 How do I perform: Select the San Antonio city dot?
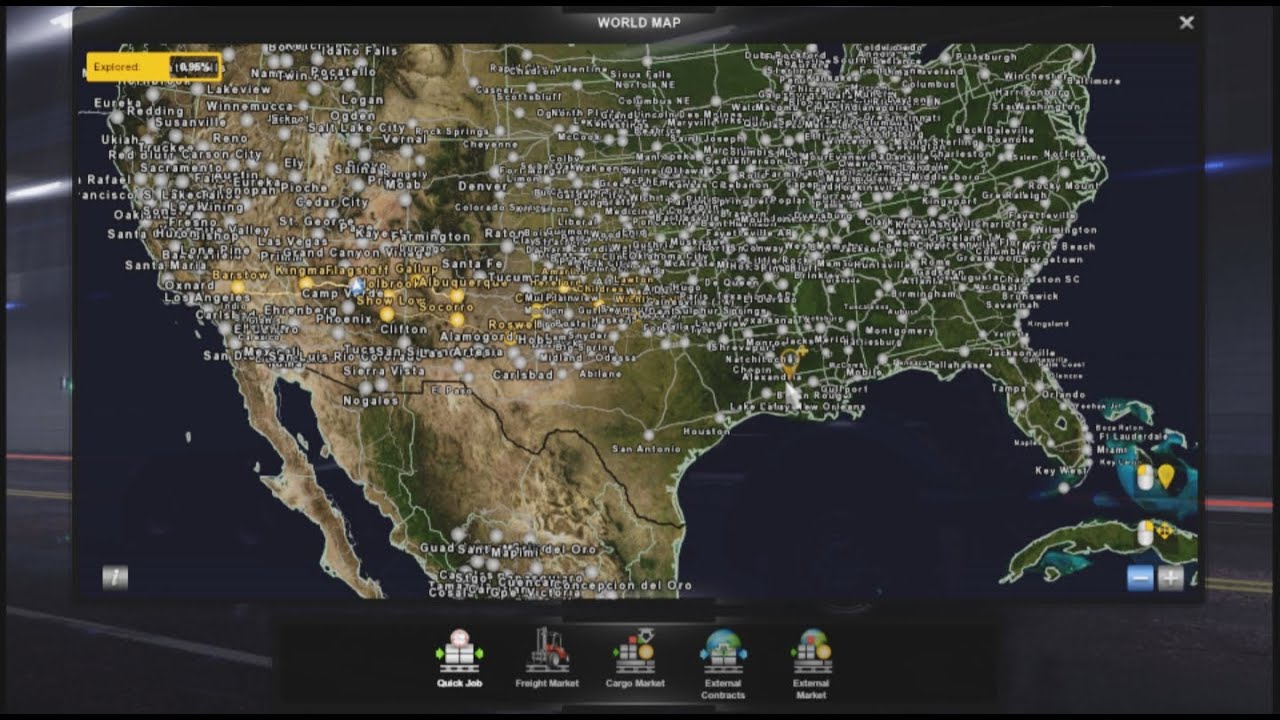[647, 434]
